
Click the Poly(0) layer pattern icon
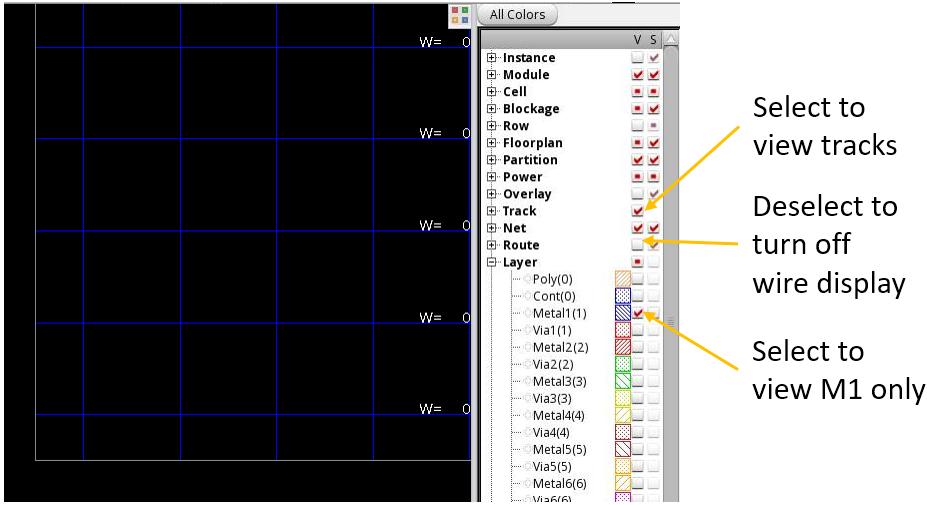point(622,279)
